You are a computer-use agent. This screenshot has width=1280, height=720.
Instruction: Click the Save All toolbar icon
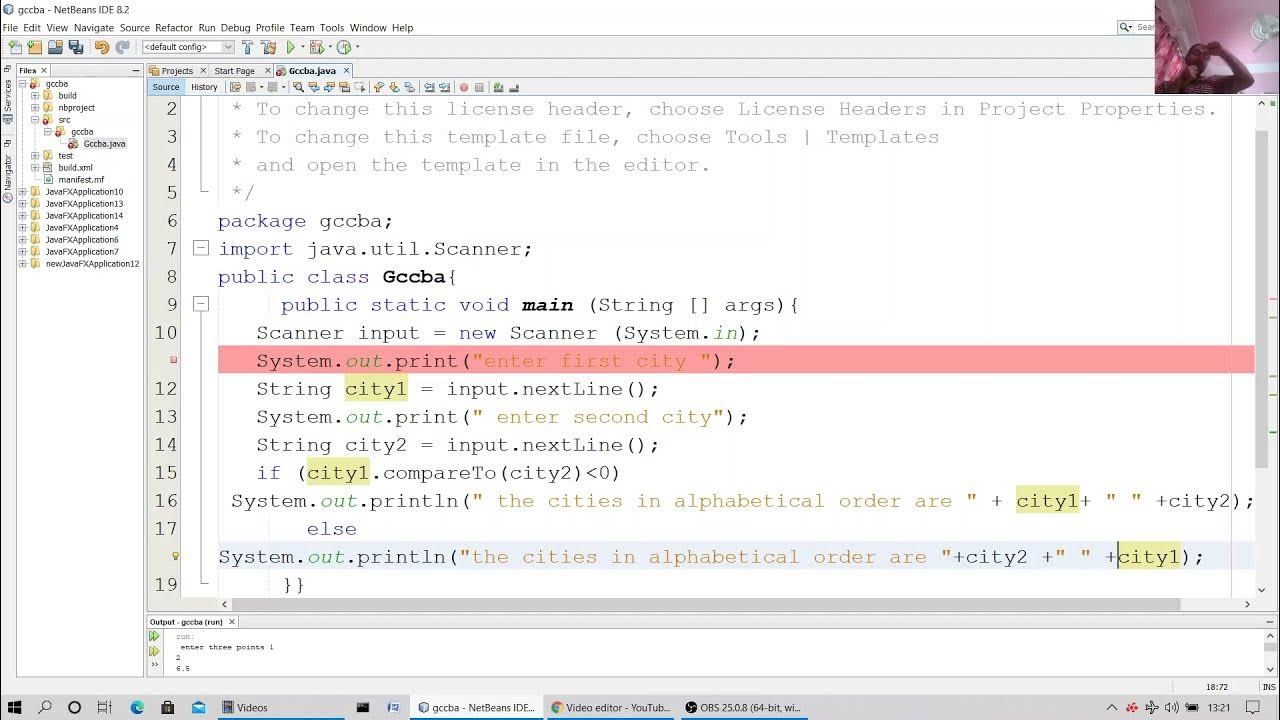pyautogui.click(x=75, y=47)
